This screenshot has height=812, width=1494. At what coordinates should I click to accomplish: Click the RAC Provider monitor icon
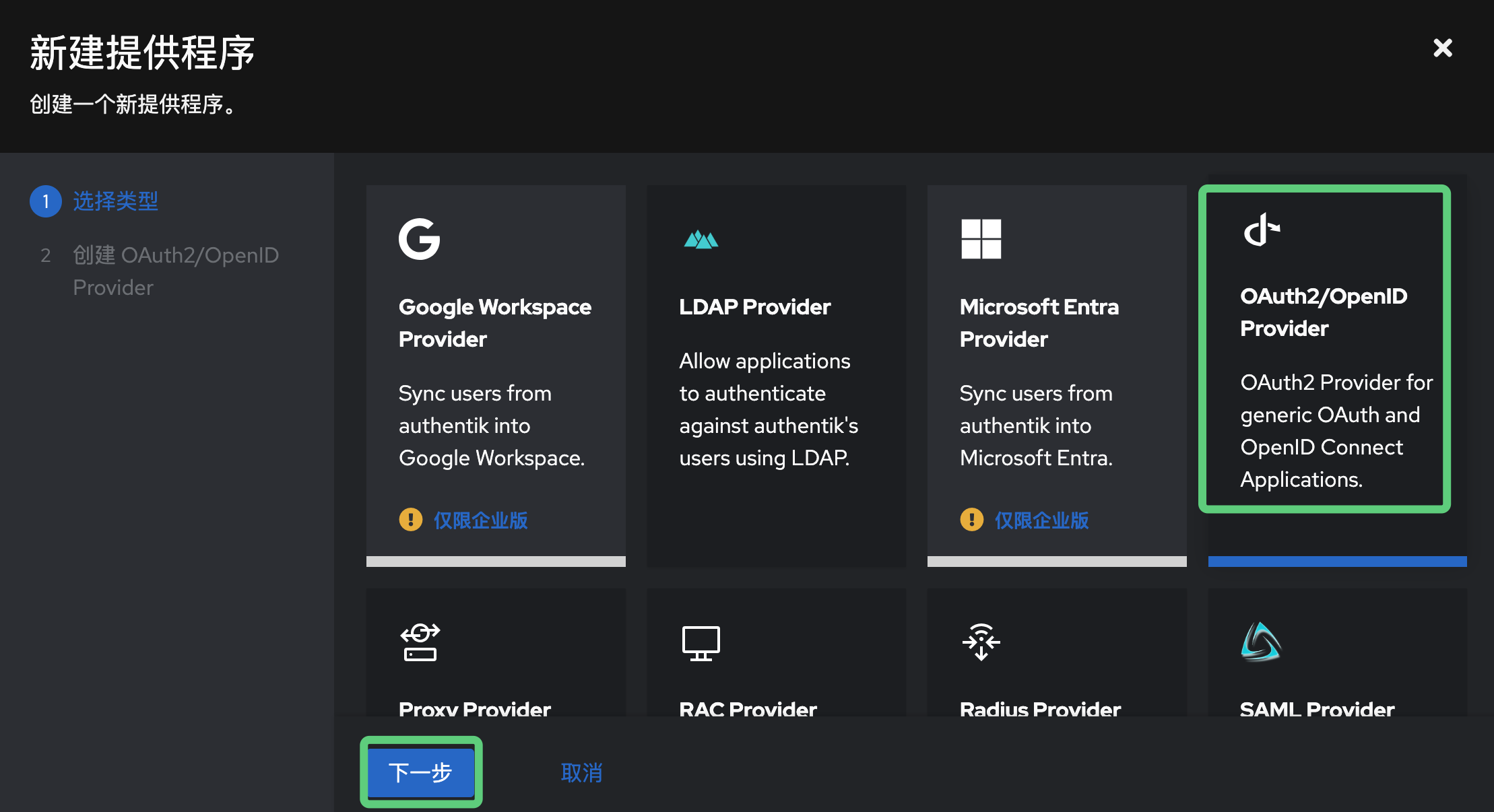701,643
